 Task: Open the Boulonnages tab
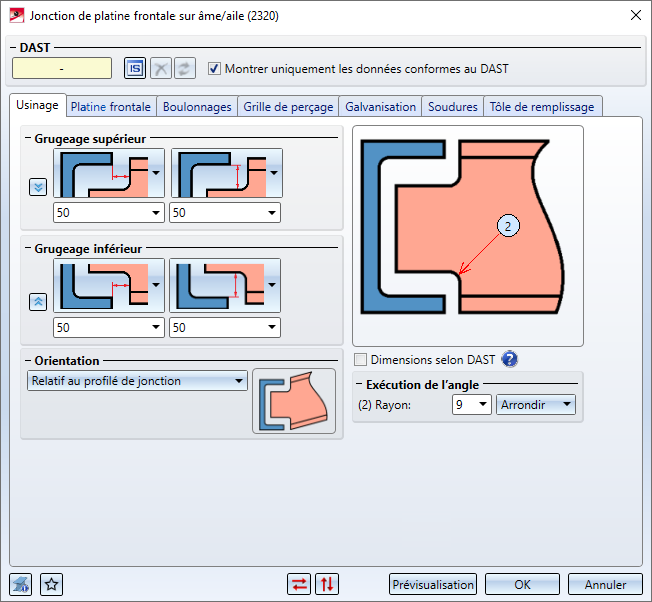[197, 106]
